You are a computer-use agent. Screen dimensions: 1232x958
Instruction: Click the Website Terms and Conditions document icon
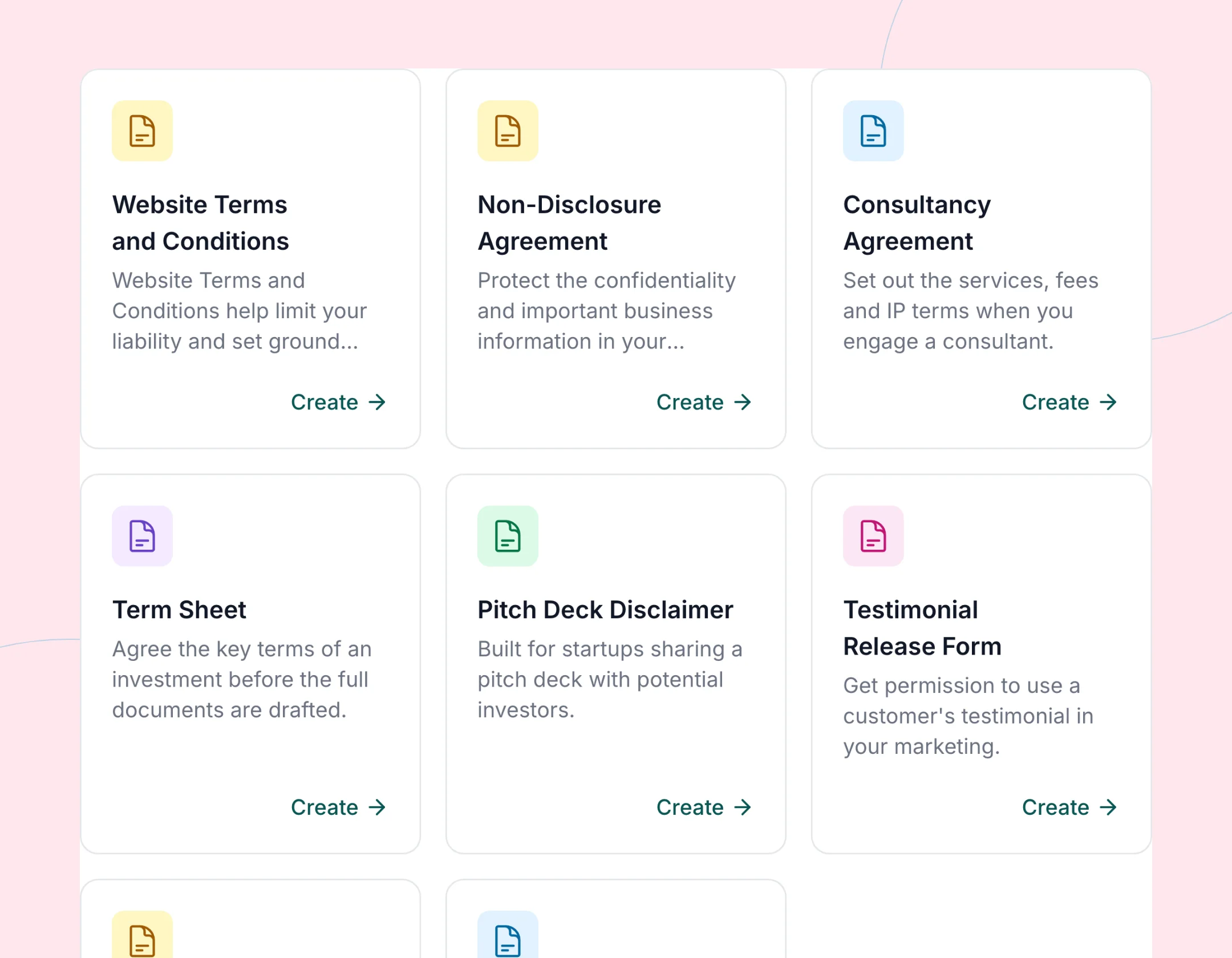coord(142,131)
